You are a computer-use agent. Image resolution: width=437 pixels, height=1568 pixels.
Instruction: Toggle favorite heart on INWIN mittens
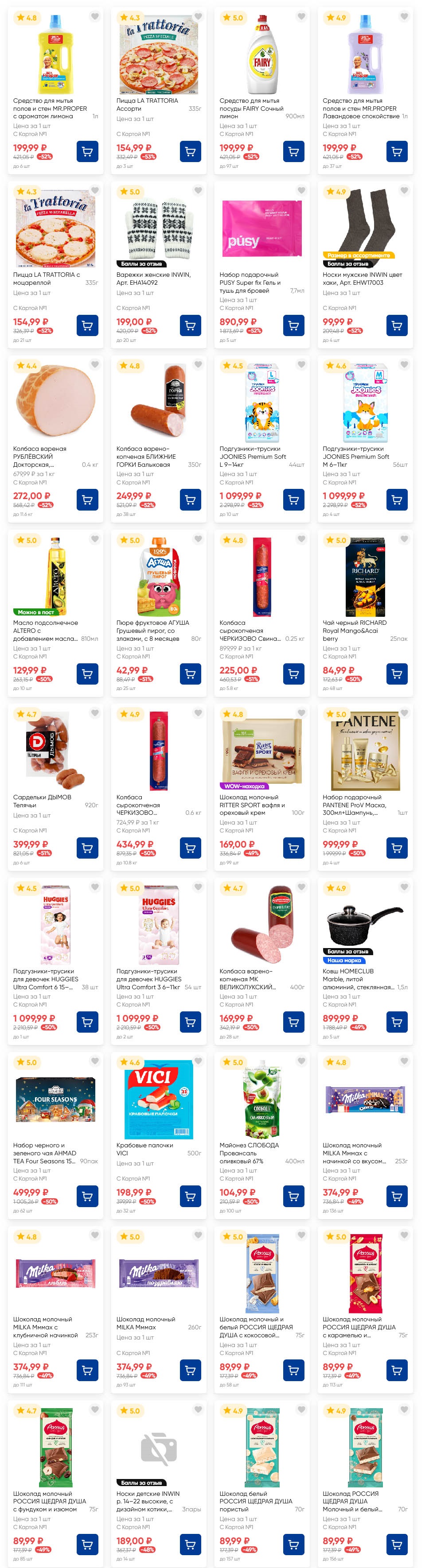coord(198,190)
